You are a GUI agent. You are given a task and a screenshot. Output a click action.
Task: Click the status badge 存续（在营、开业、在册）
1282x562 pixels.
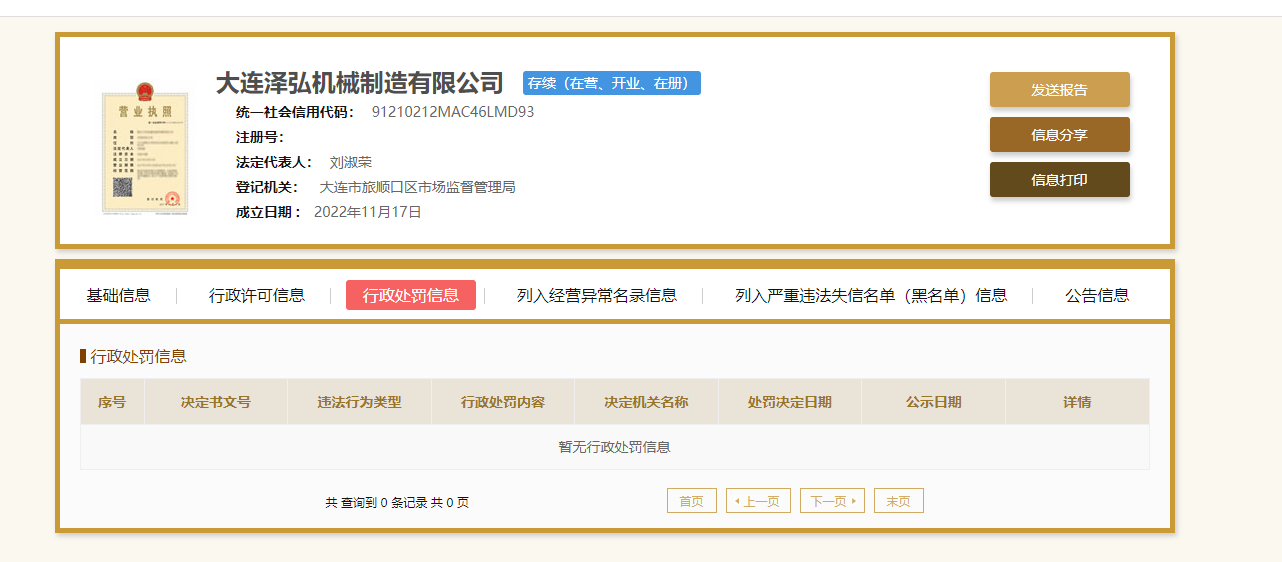[612, 83]
